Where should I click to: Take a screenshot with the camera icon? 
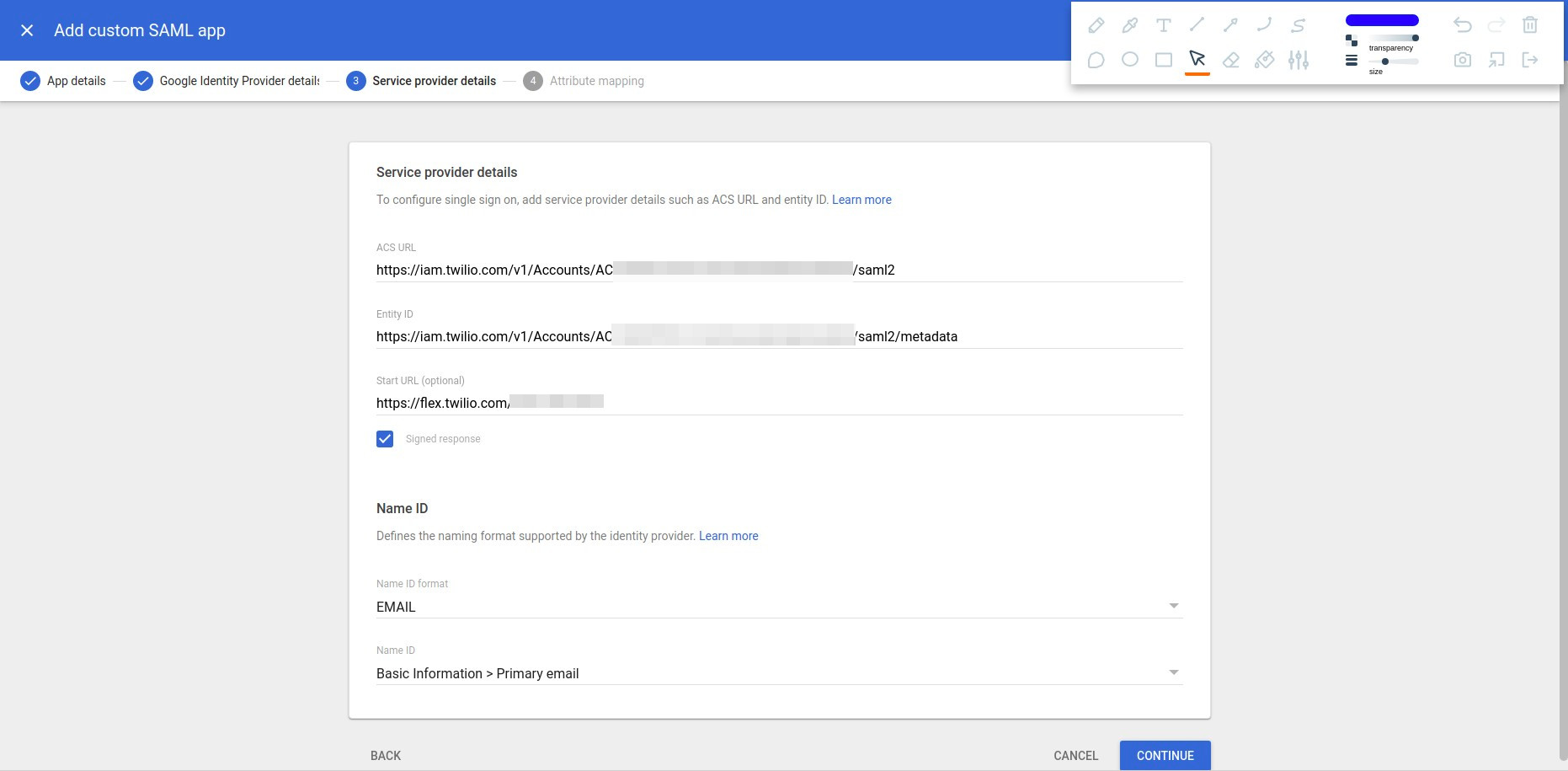pos(1463,60)
